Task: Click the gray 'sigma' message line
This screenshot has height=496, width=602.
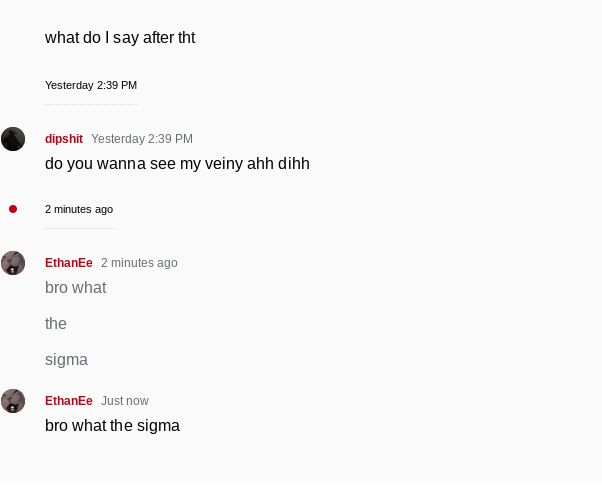Action: (66, 360)
